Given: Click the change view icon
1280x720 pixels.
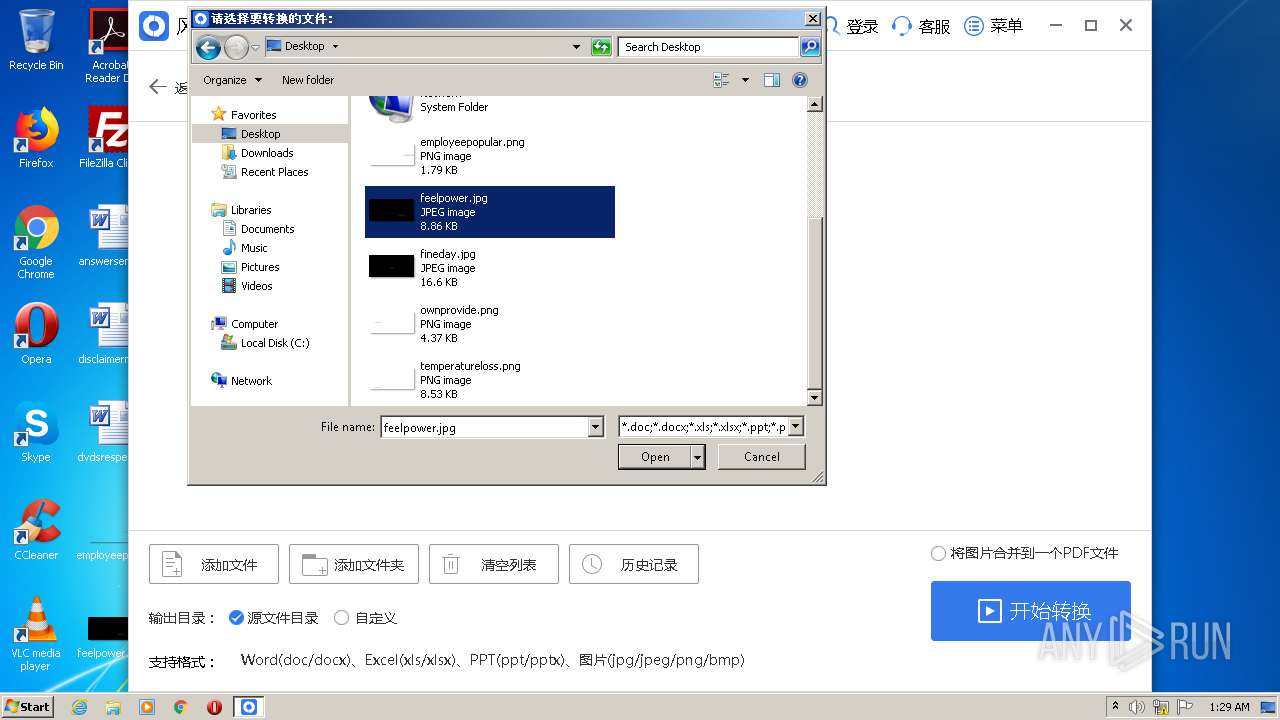Looking at the screenshot, I should click(721, 80).
